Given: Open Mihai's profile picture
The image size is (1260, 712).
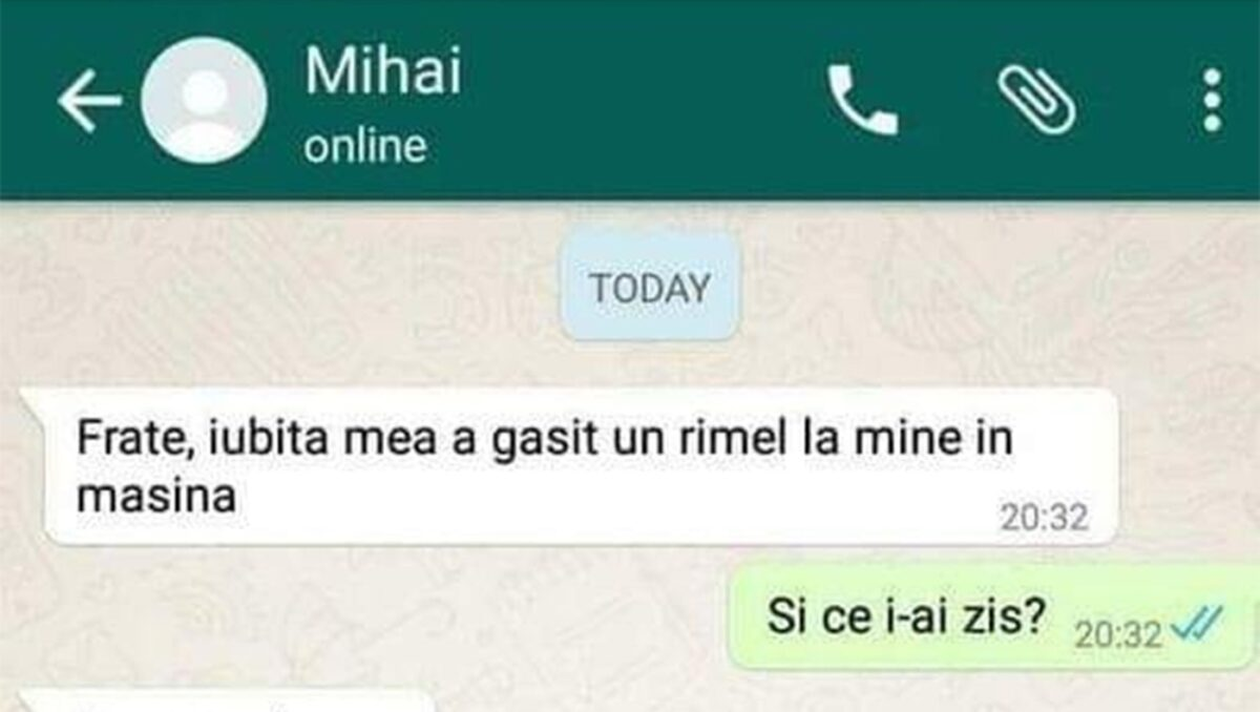Looking at the screenshot, I should click(x=204, y=100).
